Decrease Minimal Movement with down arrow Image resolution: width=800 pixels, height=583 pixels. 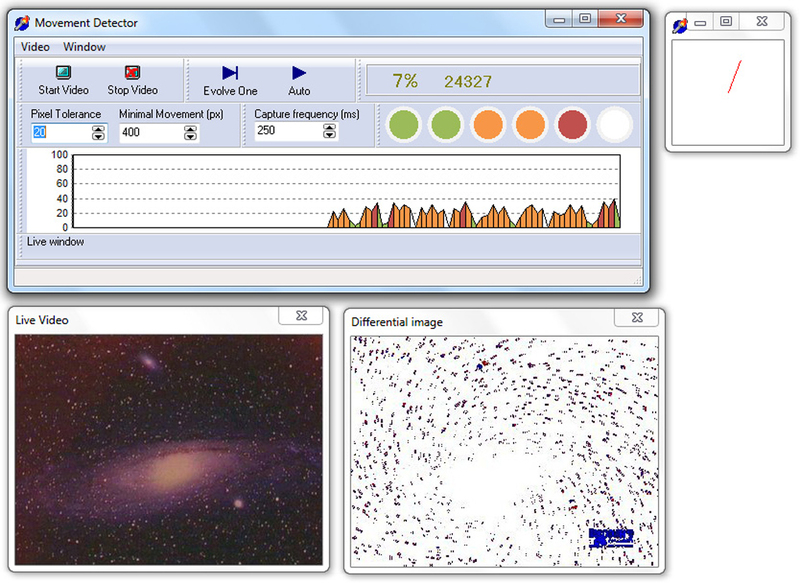pos(190,137)
